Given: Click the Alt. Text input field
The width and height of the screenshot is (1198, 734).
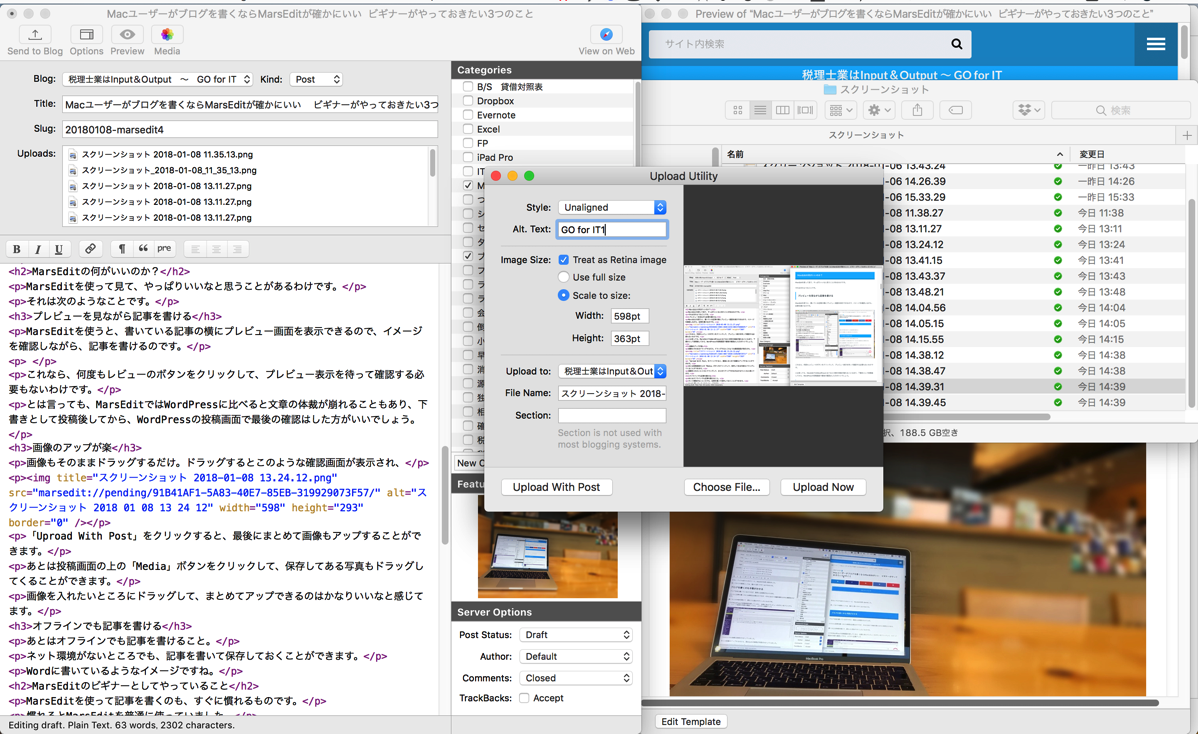Looking at the screenshot, I should point(612,229).
